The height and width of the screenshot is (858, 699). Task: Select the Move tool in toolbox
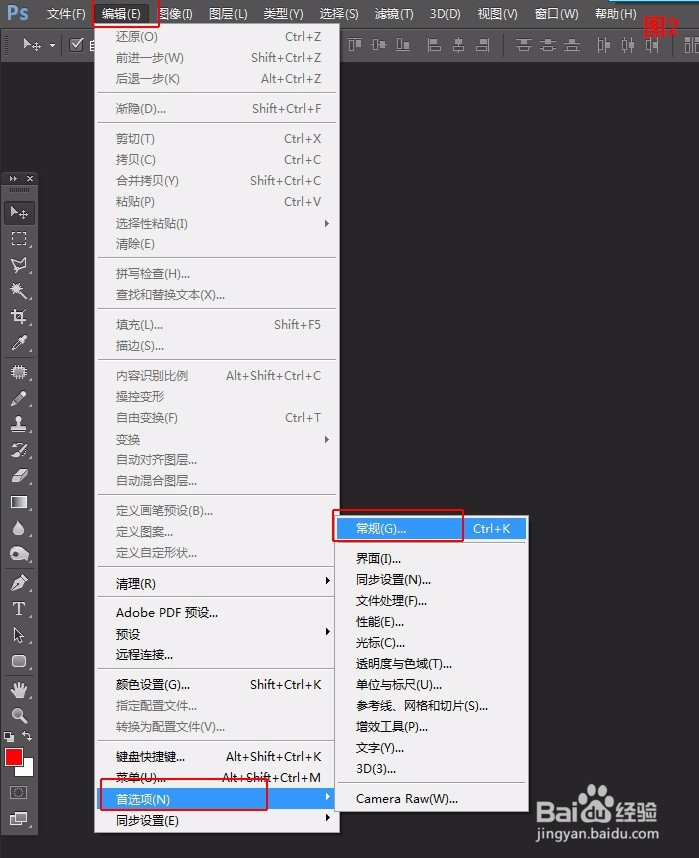pyautogui.click(x=19, y=212)
